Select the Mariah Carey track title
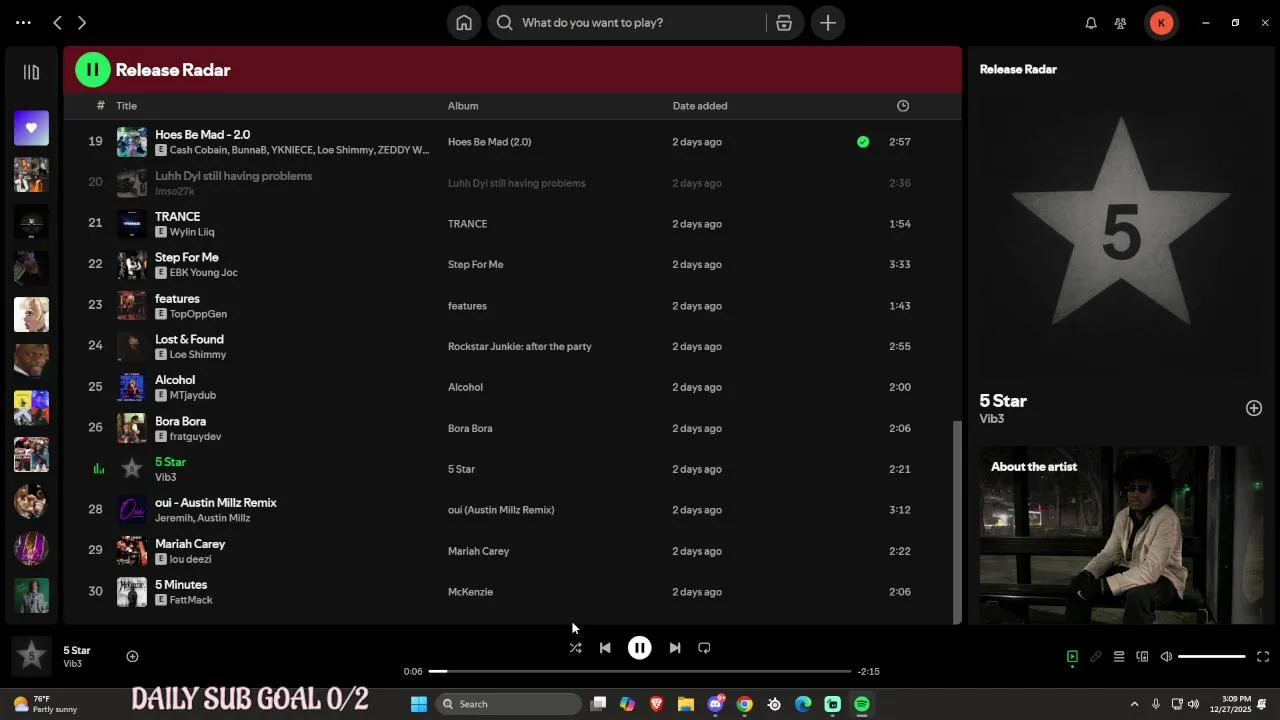Screen dimensions: 1280x720 click(x=190, y=544)
